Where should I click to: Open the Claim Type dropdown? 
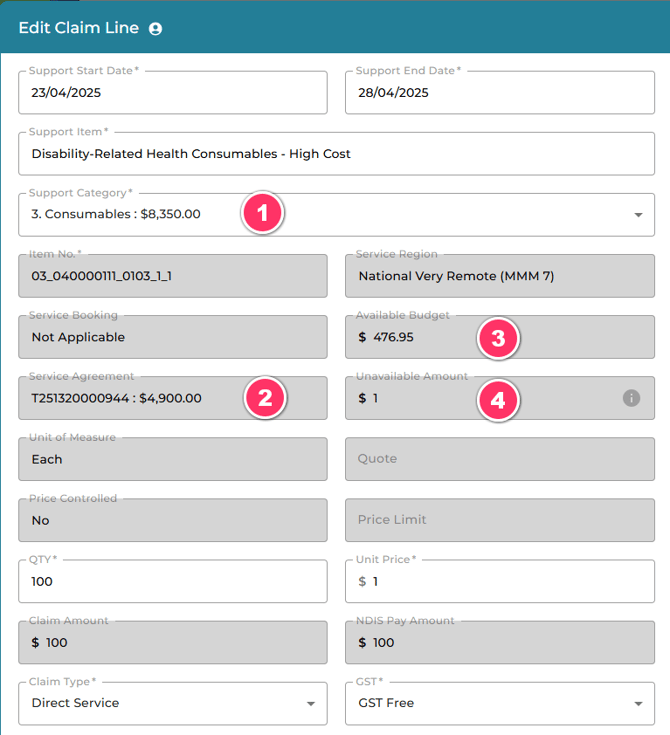pyautogui.click(x=173, y=703)
